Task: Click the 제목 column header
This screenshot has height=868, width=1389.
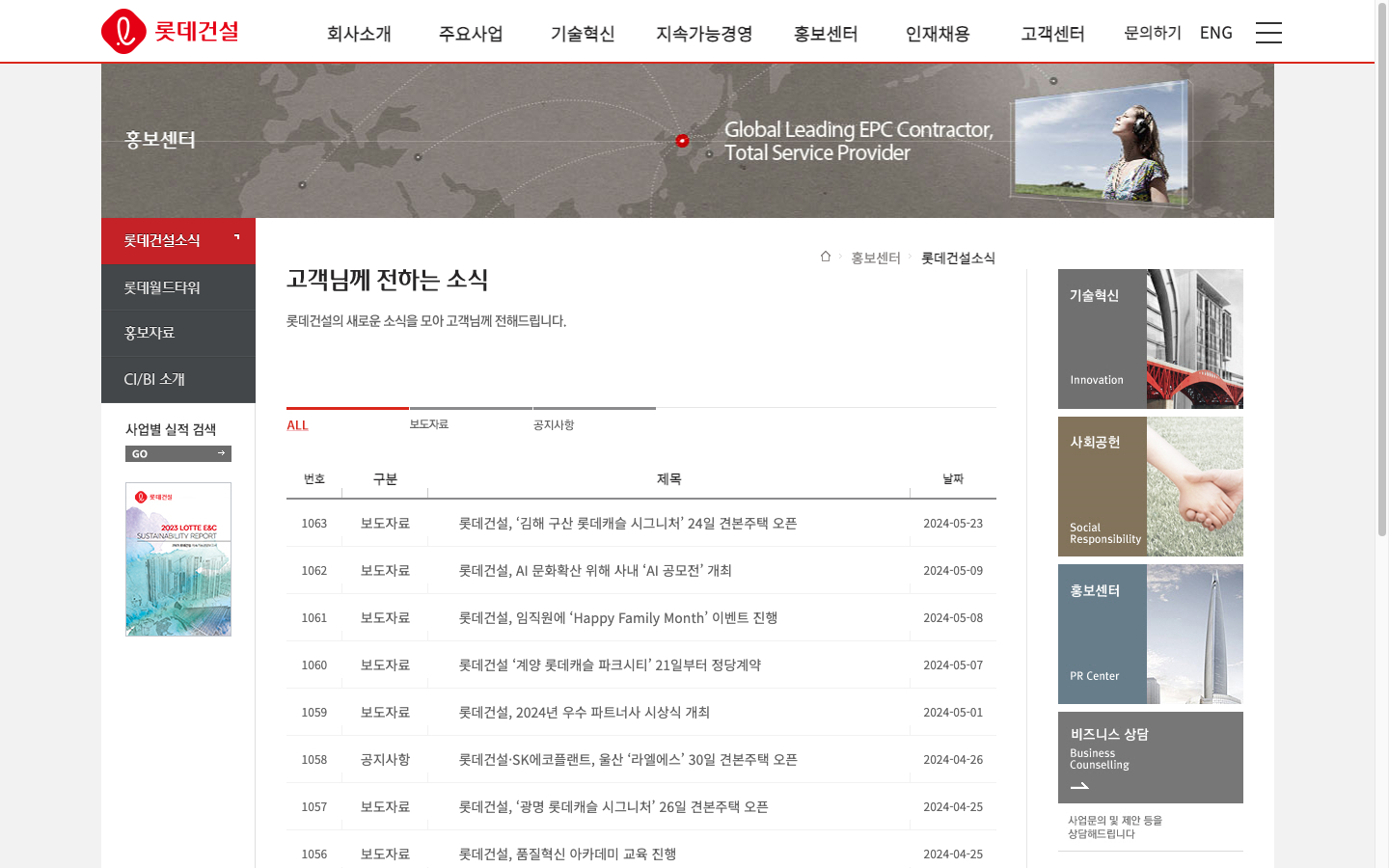Action: coord(668,478)
